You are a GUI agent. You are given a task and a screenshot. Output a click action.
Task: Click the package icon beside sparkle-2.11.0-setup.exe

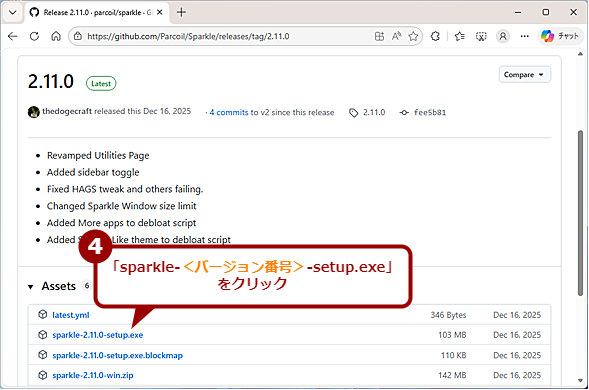point(42,334)
